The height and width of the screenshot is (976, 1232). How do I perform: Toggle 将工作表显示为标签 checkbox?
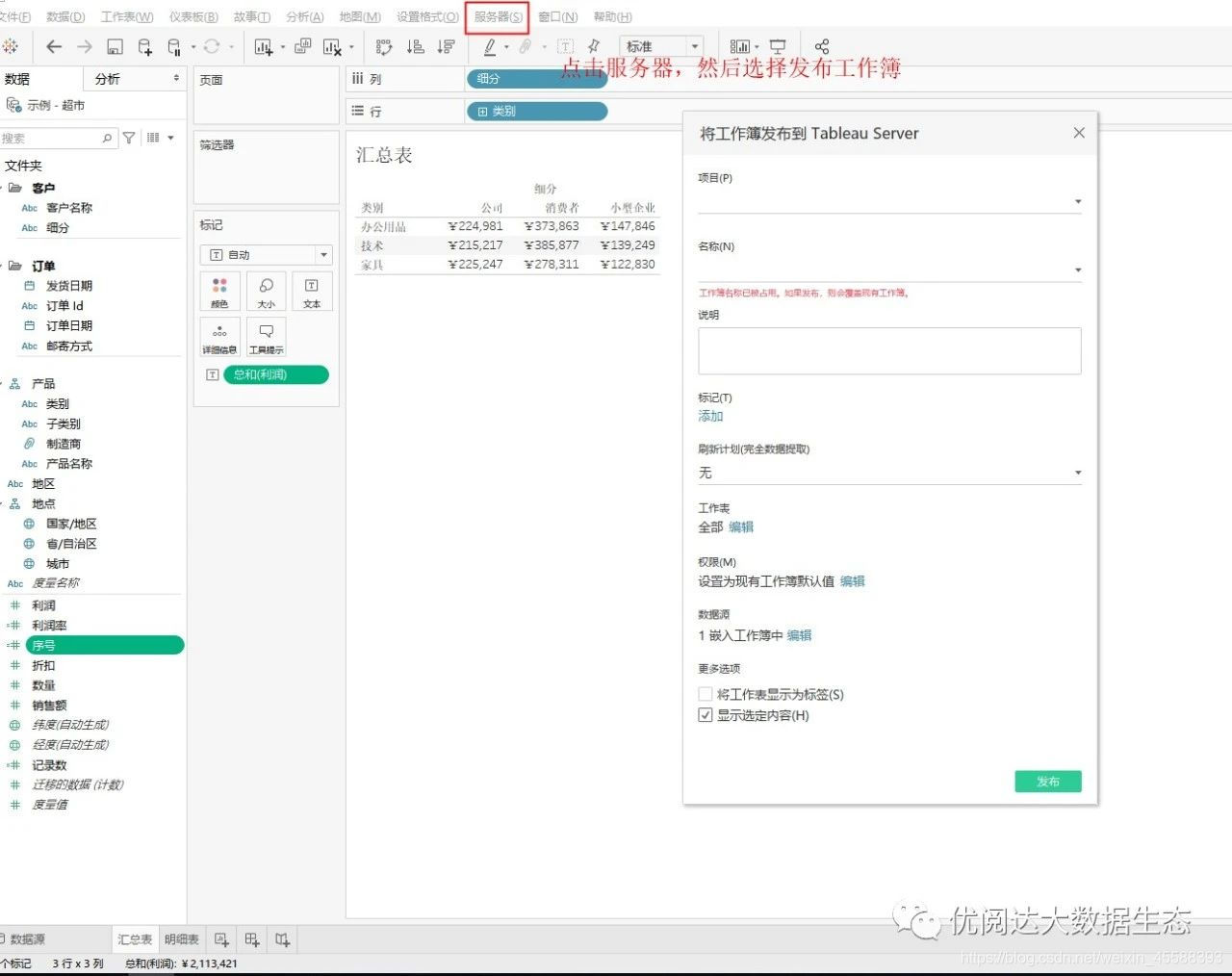(706, 694)
